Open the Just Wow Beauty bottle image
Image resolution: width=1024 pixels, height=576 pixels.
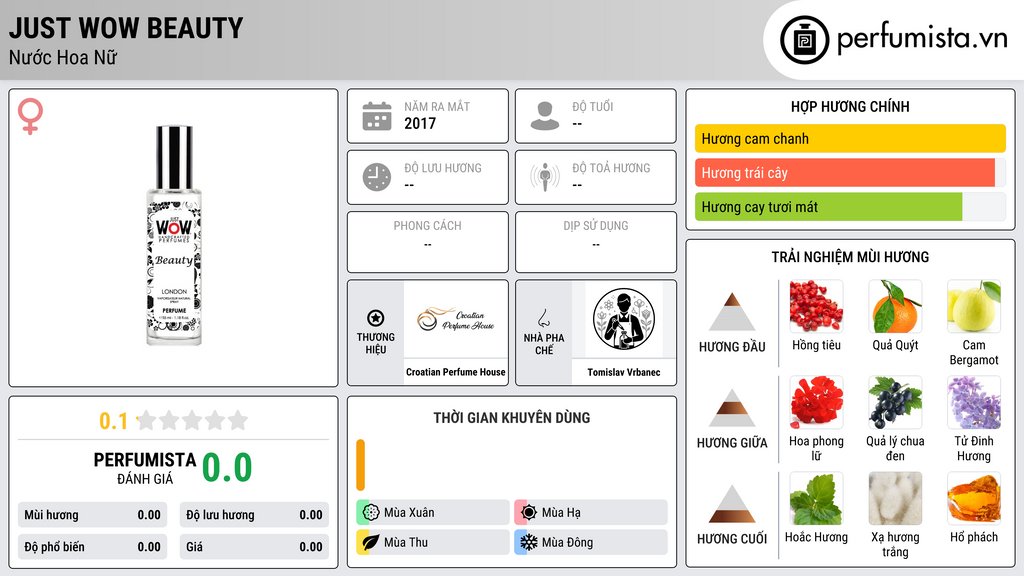pos(174,236)
